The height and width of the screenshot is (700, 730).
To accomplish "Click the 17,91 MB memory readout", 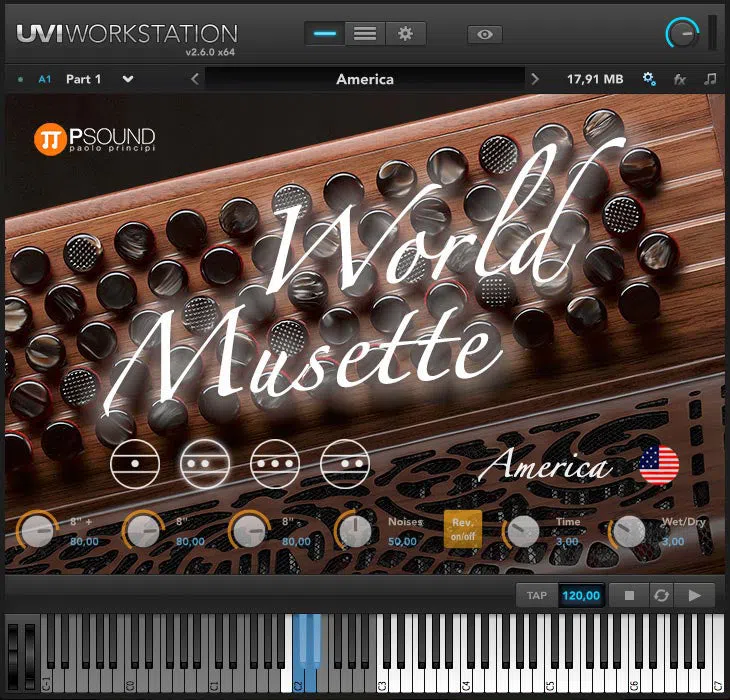I will (x=595, y=79).
